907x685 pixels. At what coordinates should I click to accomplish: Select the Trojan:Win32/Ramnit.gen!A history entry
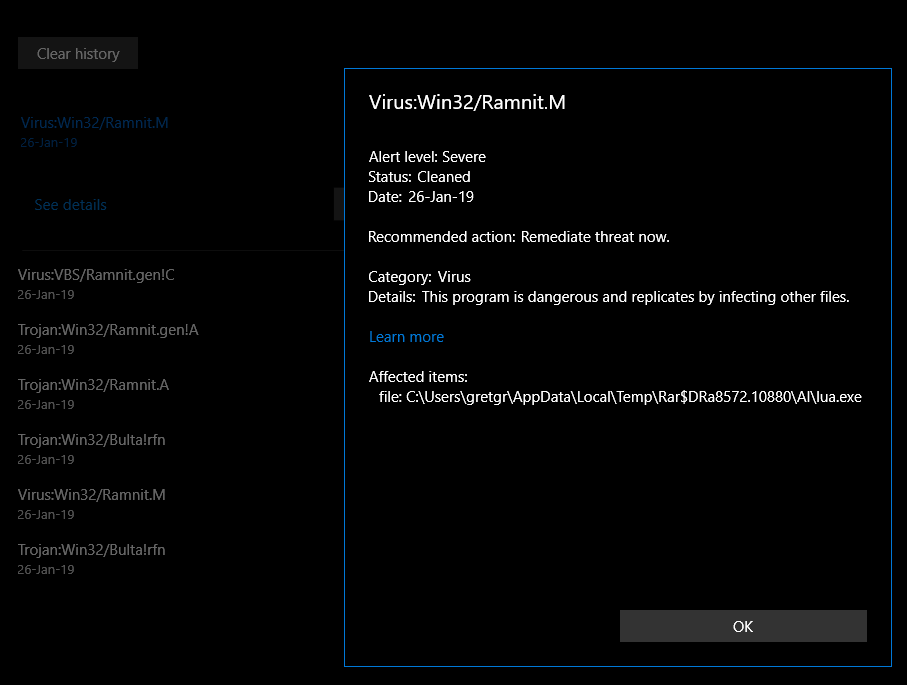click(x=108, y=330)
